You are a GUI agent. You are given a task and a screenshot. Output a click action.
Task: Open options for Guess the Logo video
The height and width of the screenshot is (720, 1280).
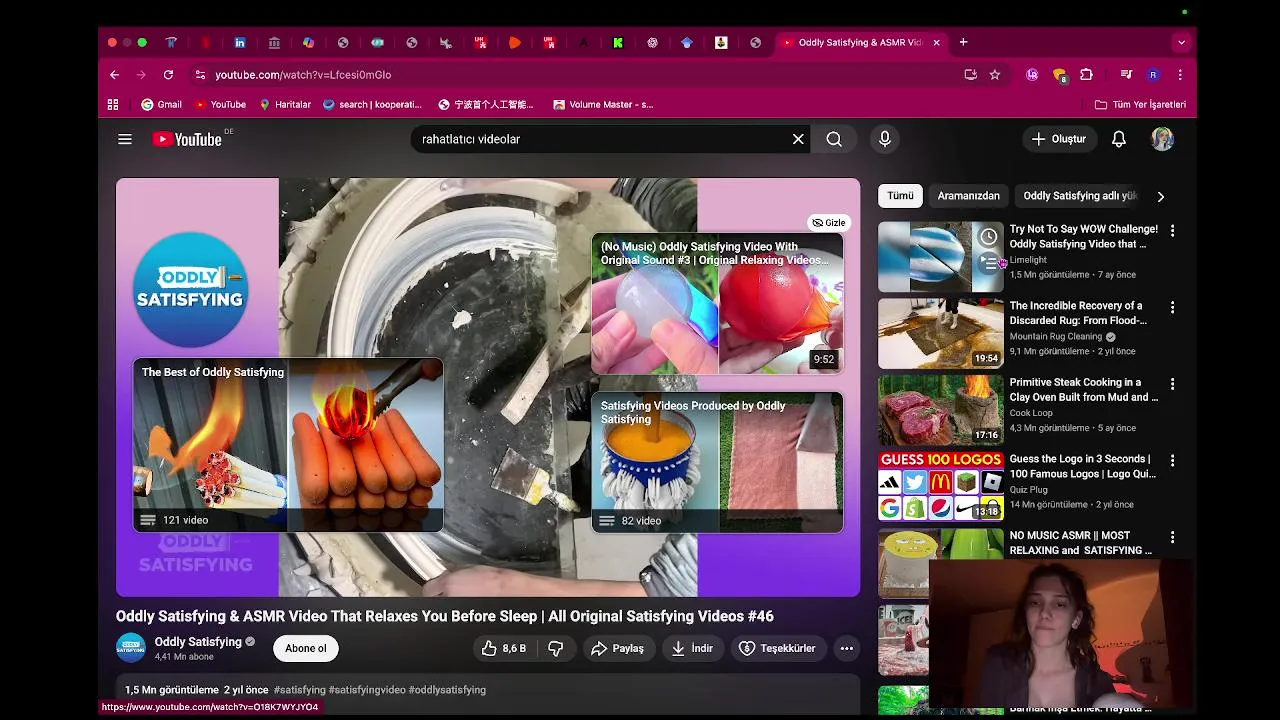click(1172, 461)
